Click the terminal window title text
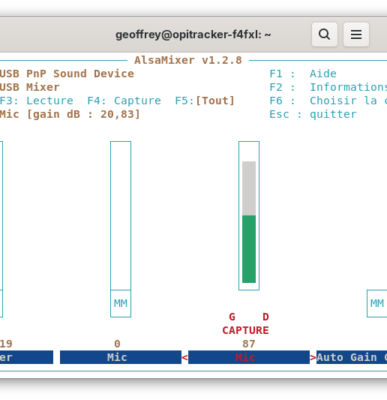387x400 pixels. point(193,35)
